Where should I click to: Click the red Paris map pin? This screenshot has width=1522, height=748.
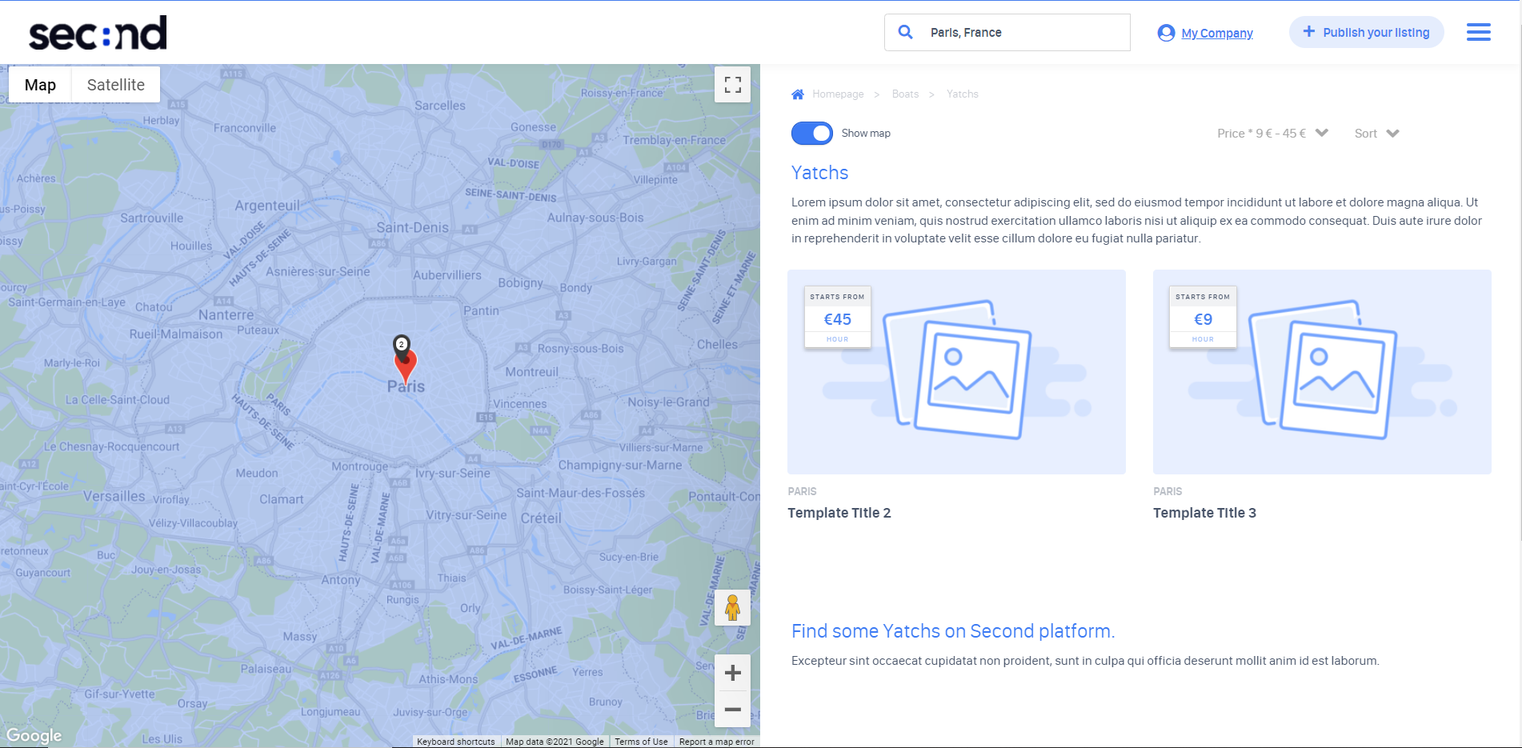(x=405, y=365)
